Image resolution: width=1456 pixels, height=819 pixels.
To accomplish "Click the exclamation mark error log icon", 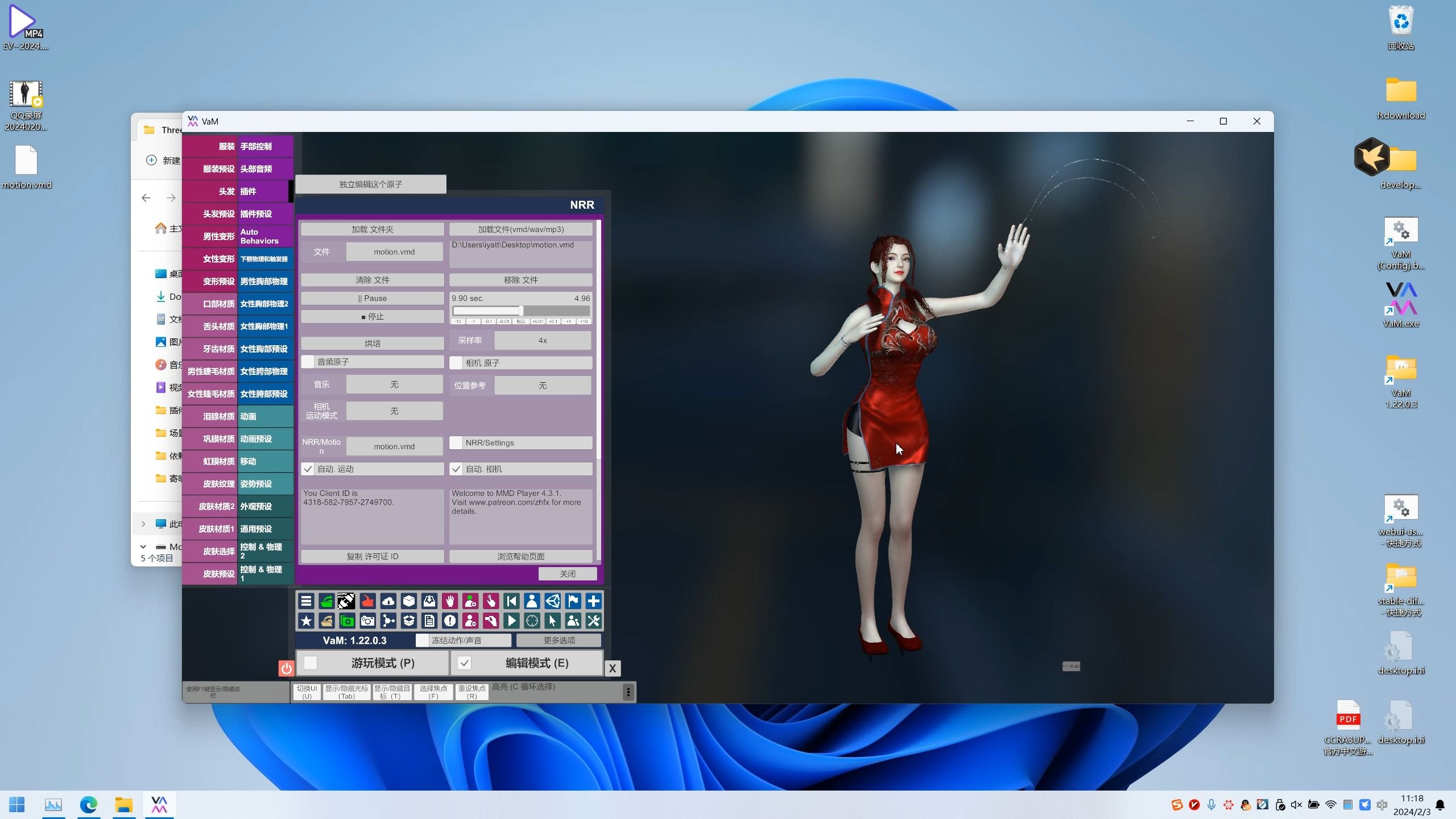I will pyautogui.click(x=449, y=621).
